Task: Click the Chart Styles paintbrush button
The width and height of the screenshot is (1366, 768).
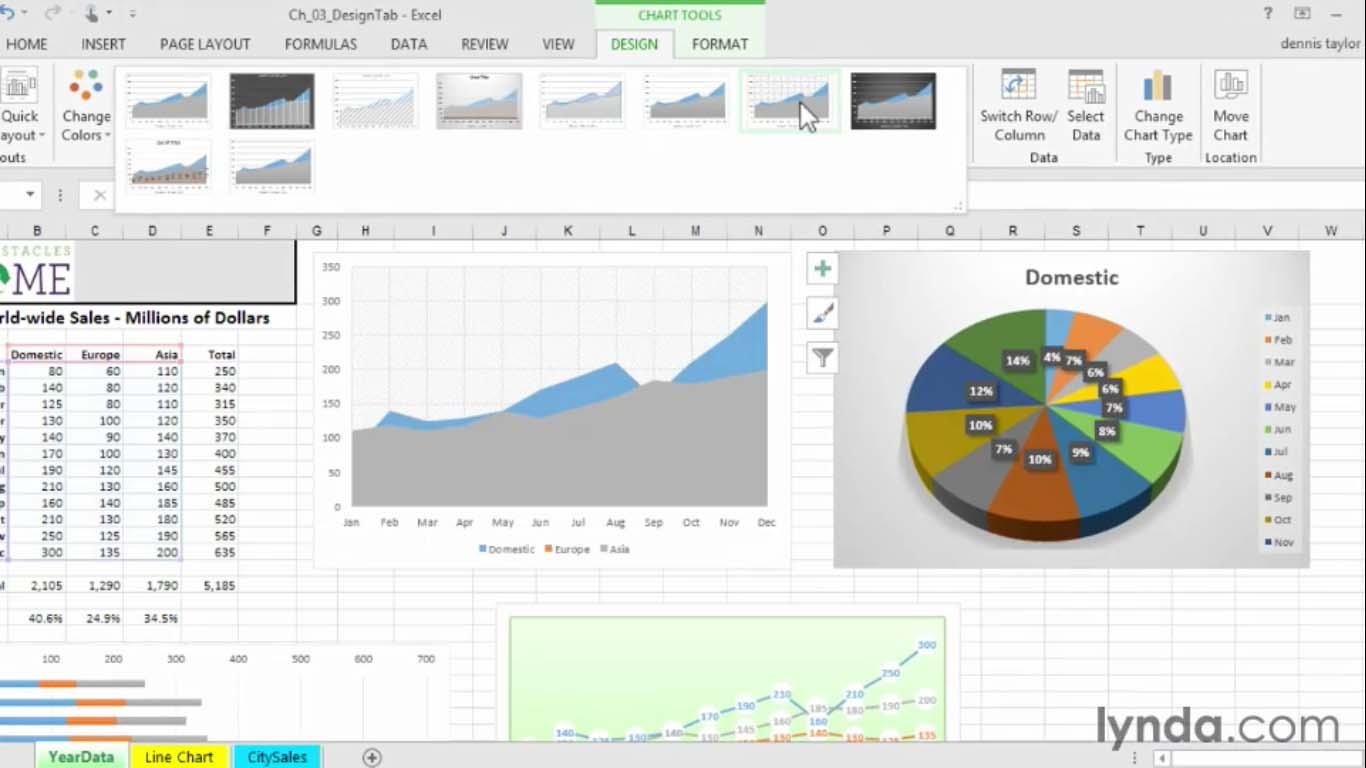Action: click(822, 313)
